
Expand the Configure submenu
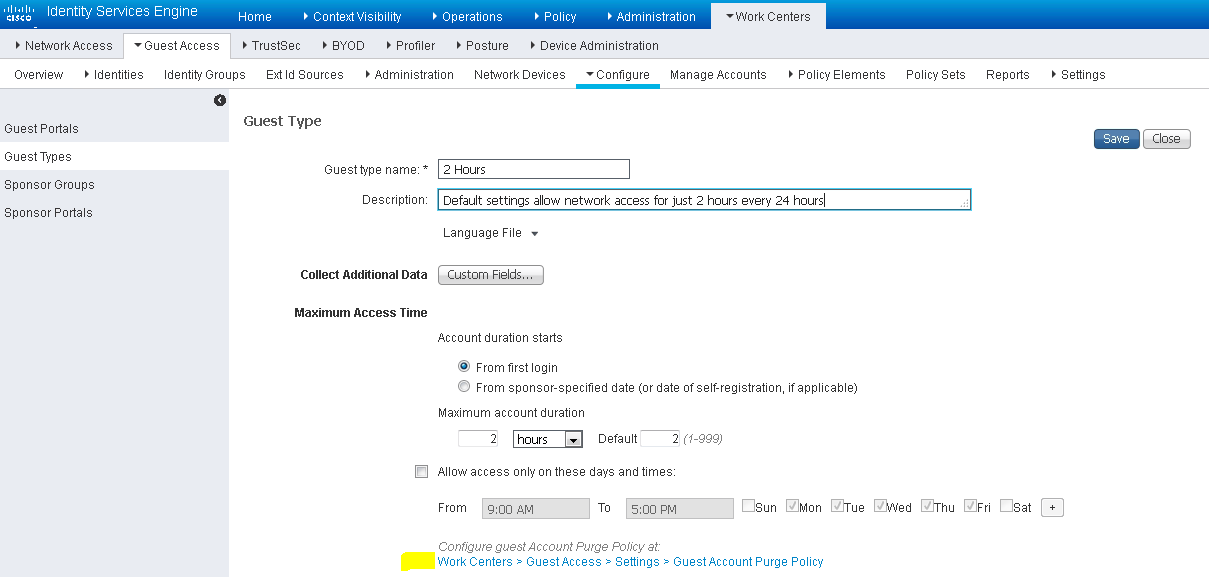(618, 75)
